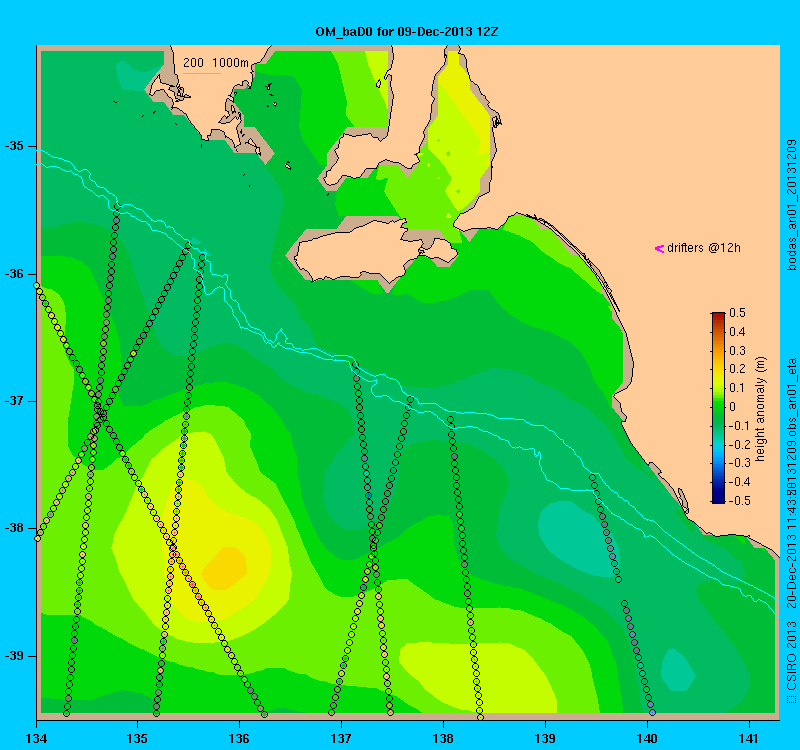
Task: Click the '139' longitude axis label
Action: coord(545,738)
